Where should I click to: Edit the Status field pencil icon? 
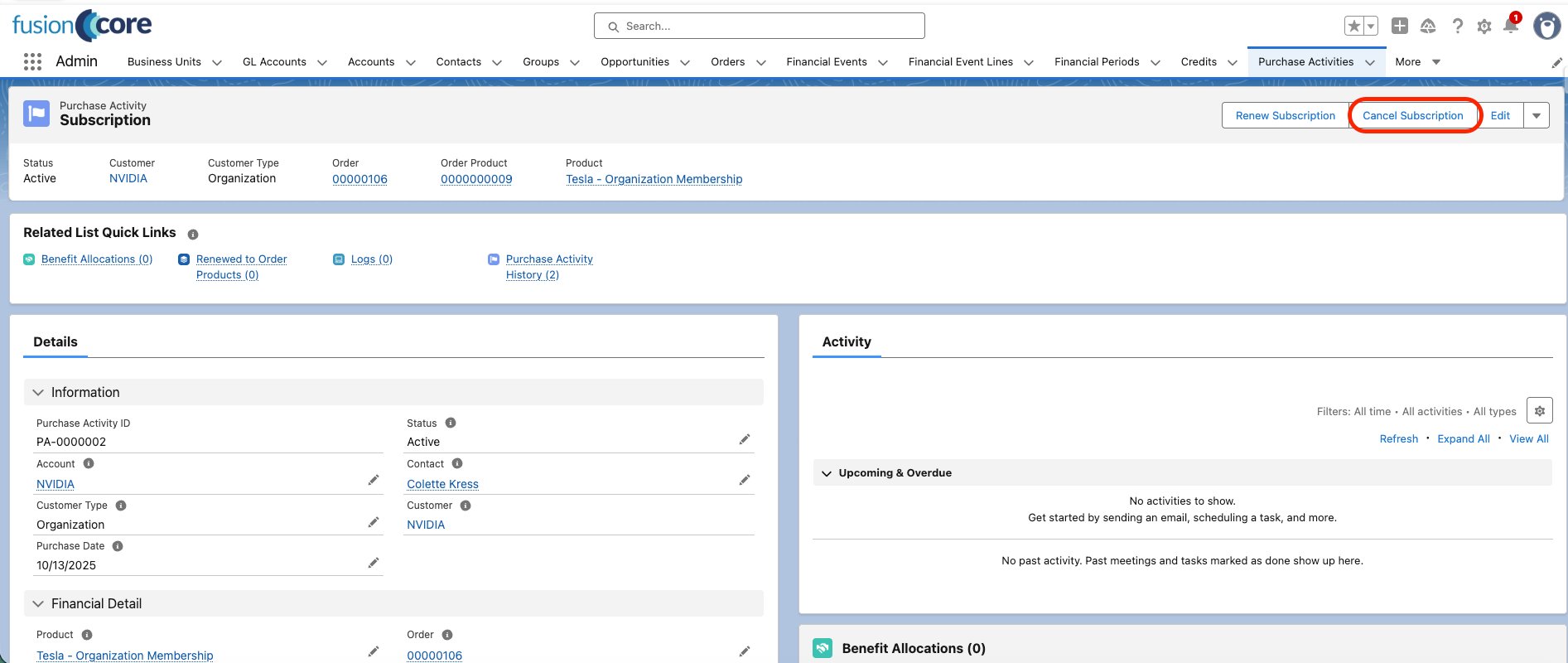click(745, 439)
